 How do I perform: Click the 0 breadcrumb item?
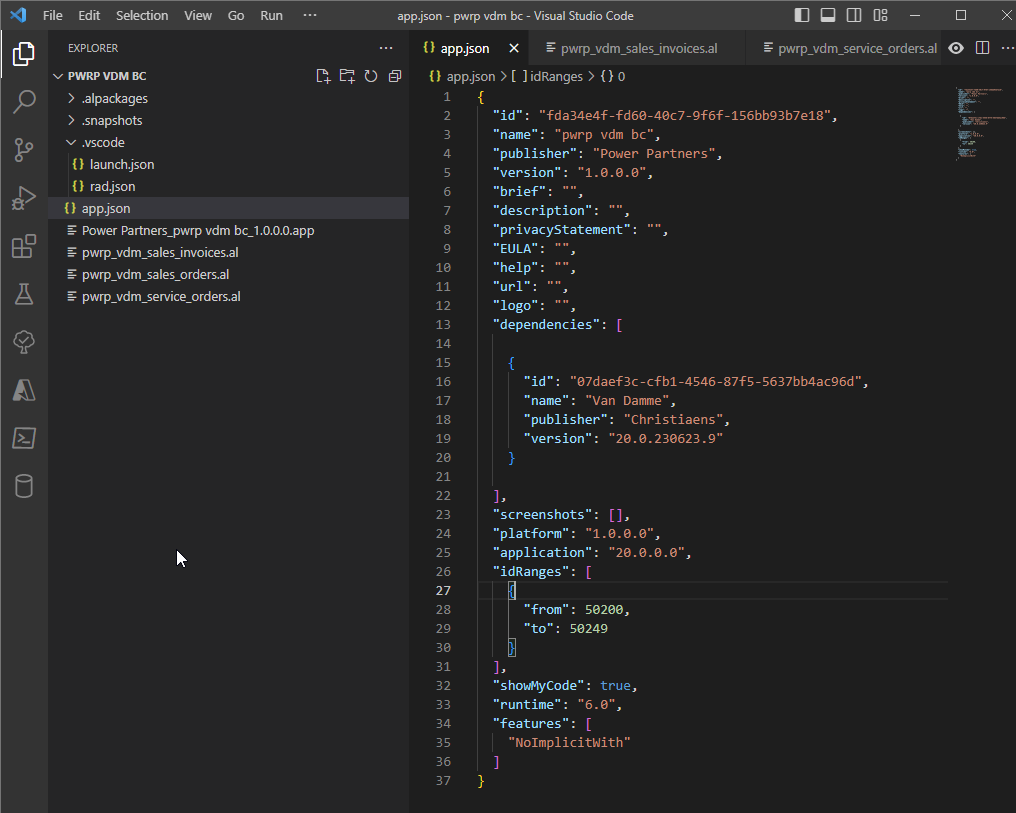[621, 76]
